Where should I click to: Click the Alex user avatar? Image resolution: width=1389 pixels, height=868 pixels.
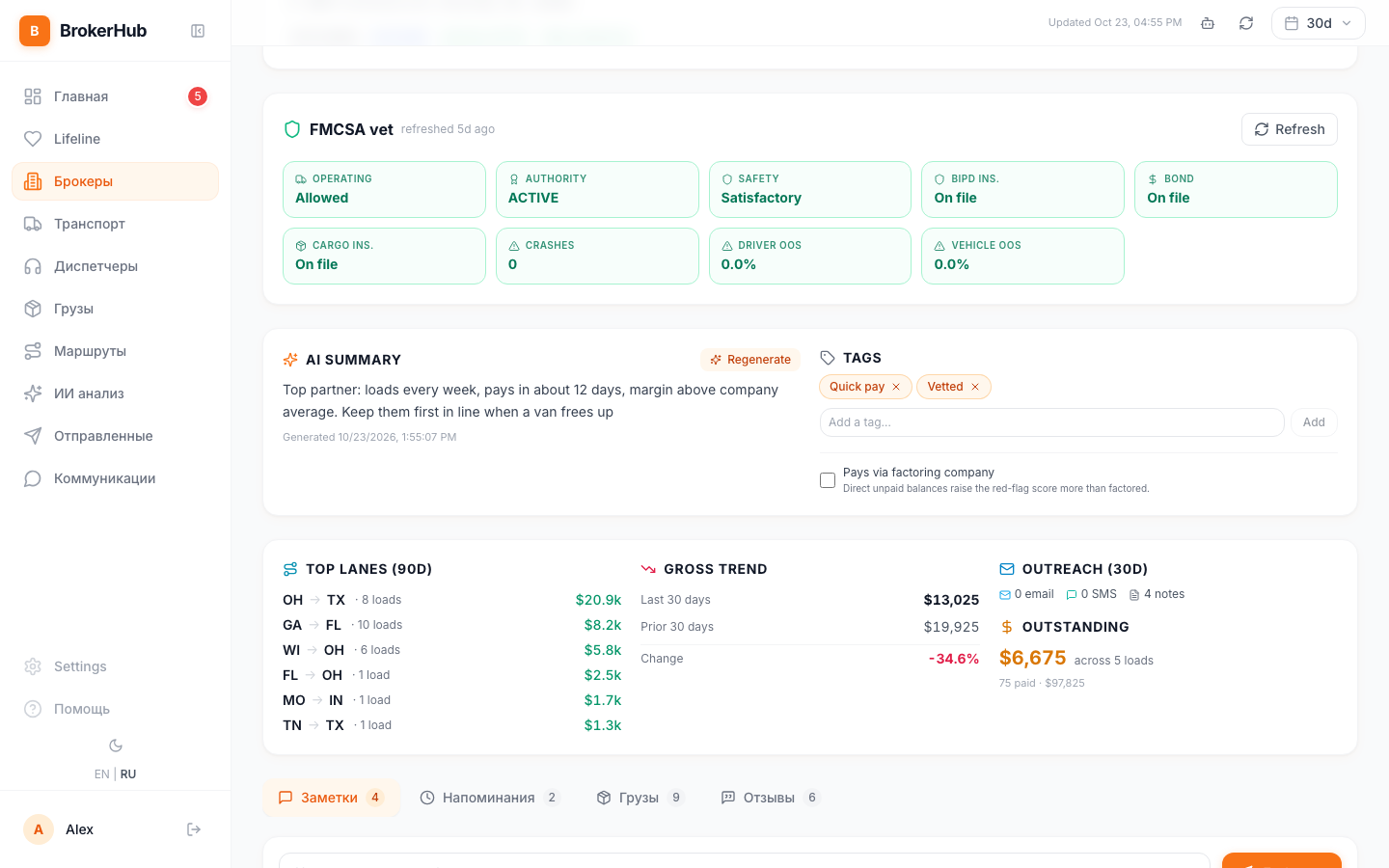39,829
